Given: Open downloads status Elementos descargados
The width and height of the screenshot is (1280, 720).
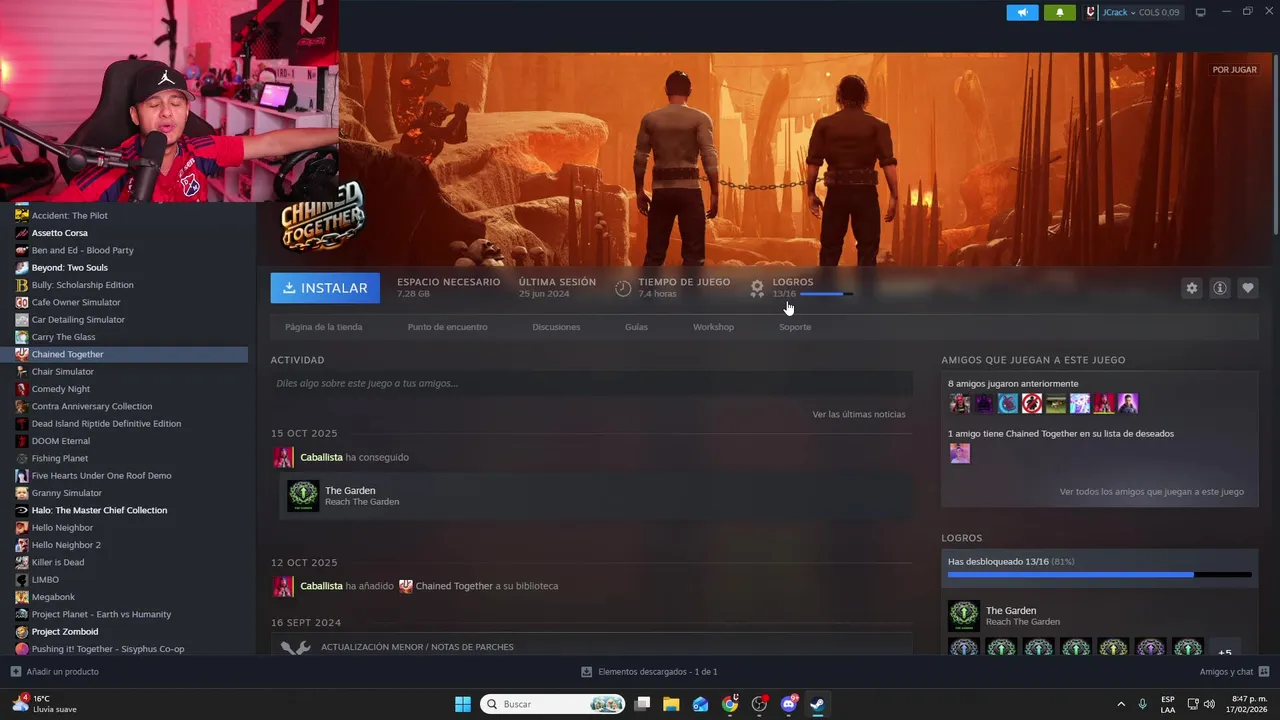Looking at the screenshot, I should [x=649, y=672].
